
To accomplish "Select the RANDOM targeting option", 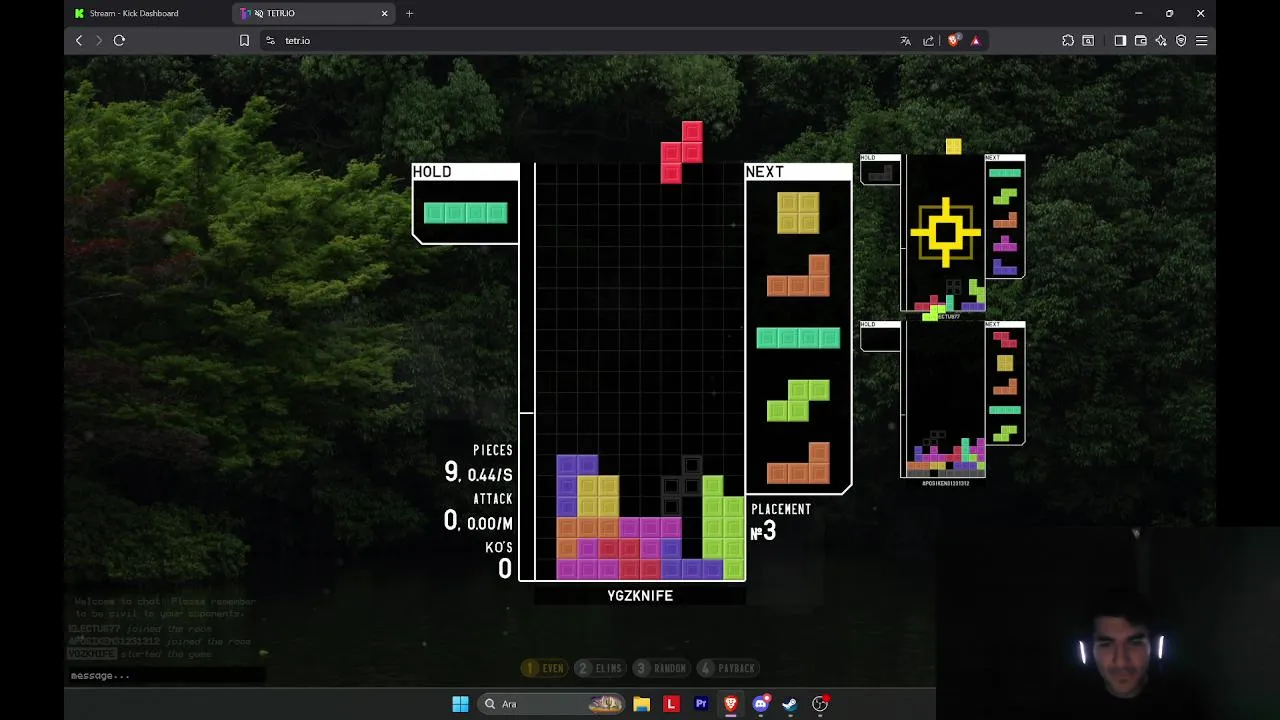I will click(662, 668).
